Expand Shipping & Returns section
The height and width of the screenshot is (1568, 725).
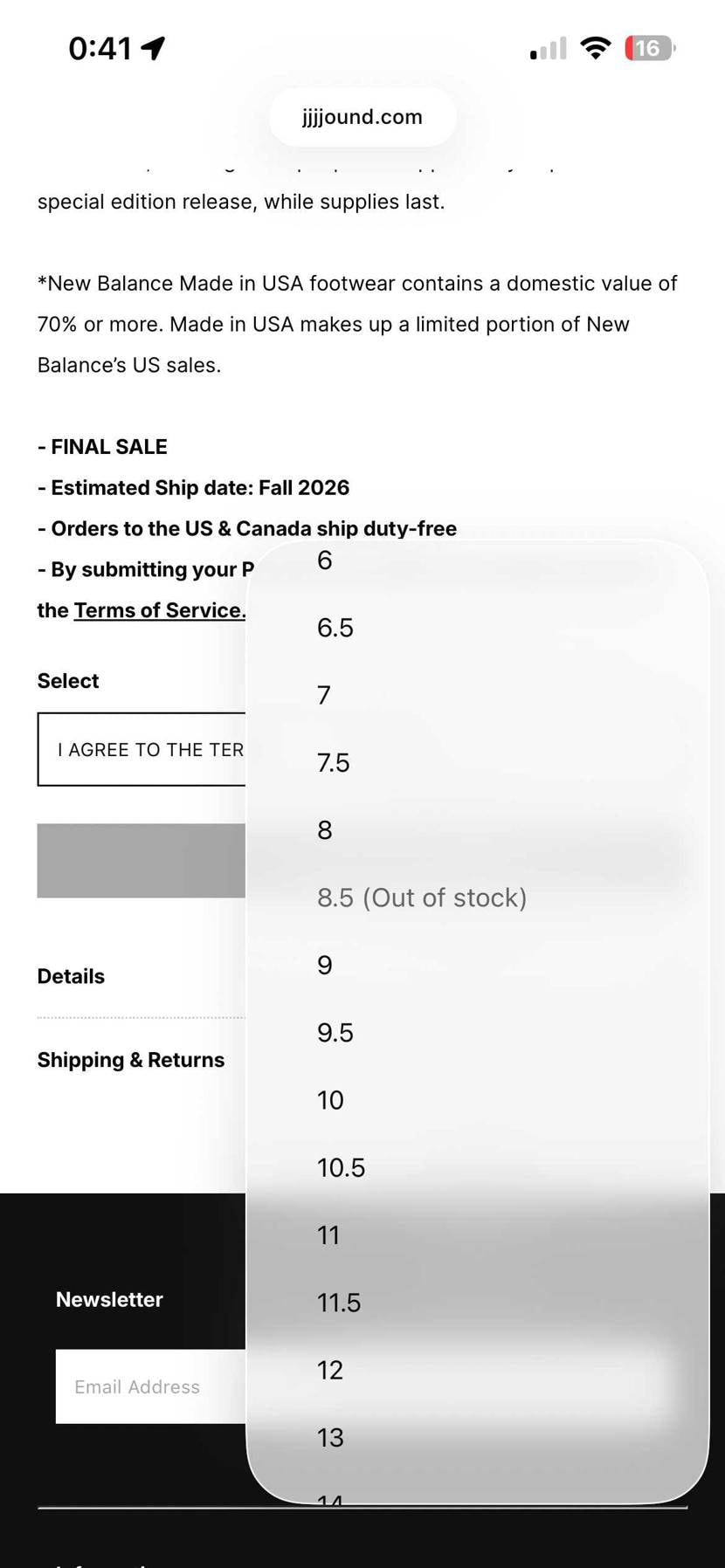tap(131, 1060)
